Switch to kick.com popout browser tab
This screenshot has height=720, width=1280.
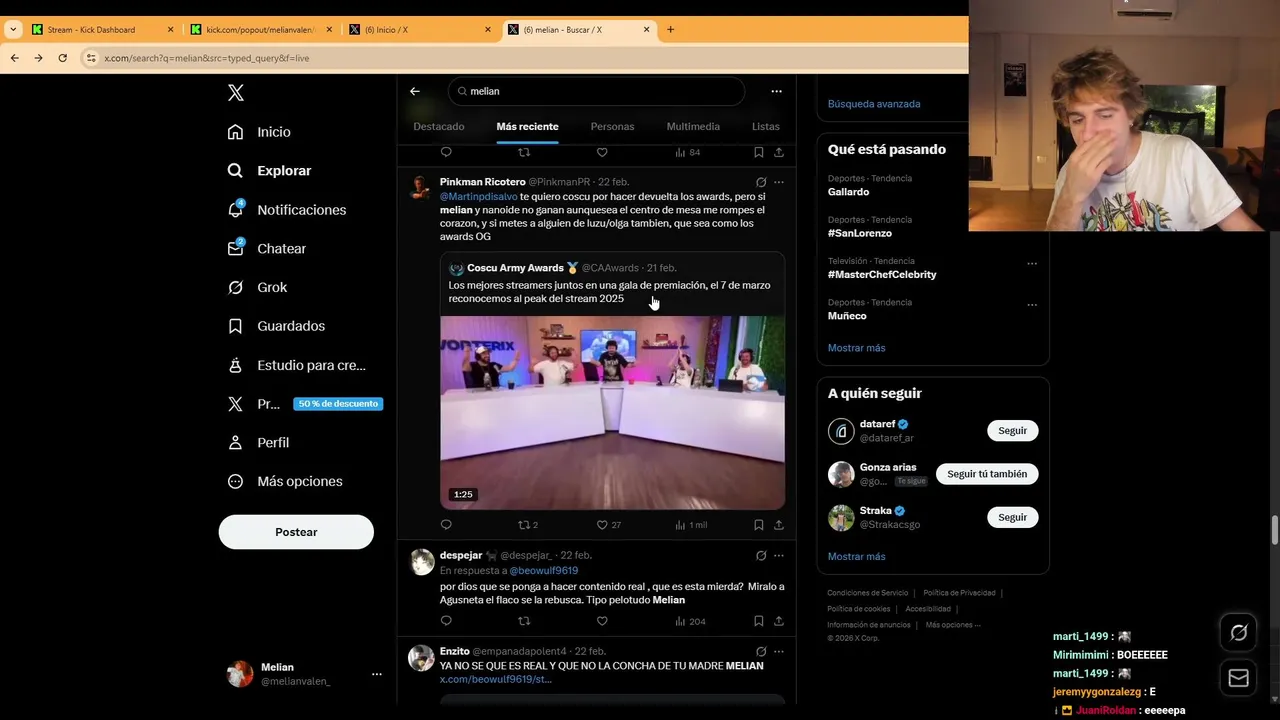(261, 30)
